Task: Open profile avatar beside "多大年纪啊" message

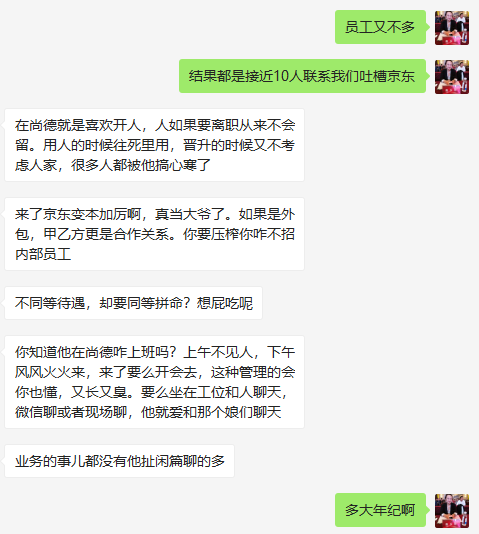Action: click(x=452, y=511)
